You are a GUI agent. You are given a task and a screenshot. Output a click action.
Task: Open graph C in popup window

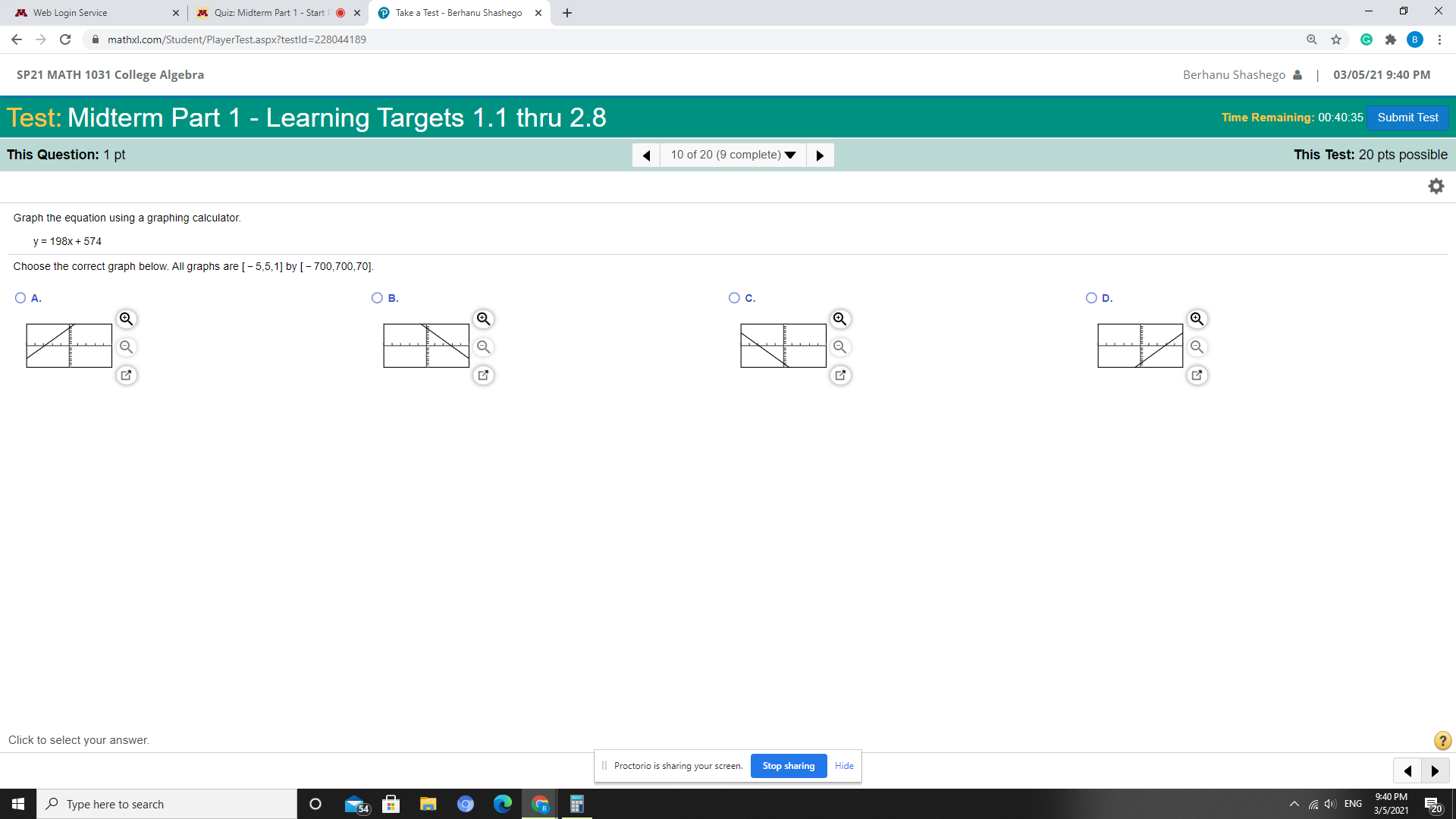click(x=840, y=375)
